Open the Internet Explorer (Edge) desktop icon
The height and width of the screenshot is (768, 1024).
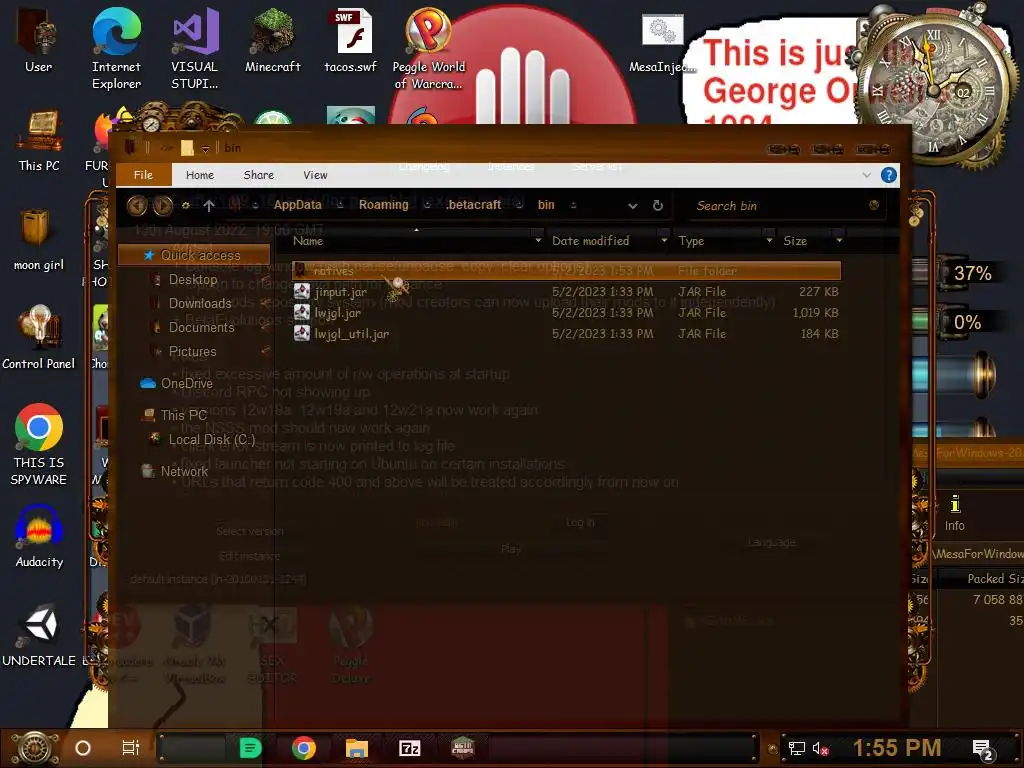click(x=116, y=47)
